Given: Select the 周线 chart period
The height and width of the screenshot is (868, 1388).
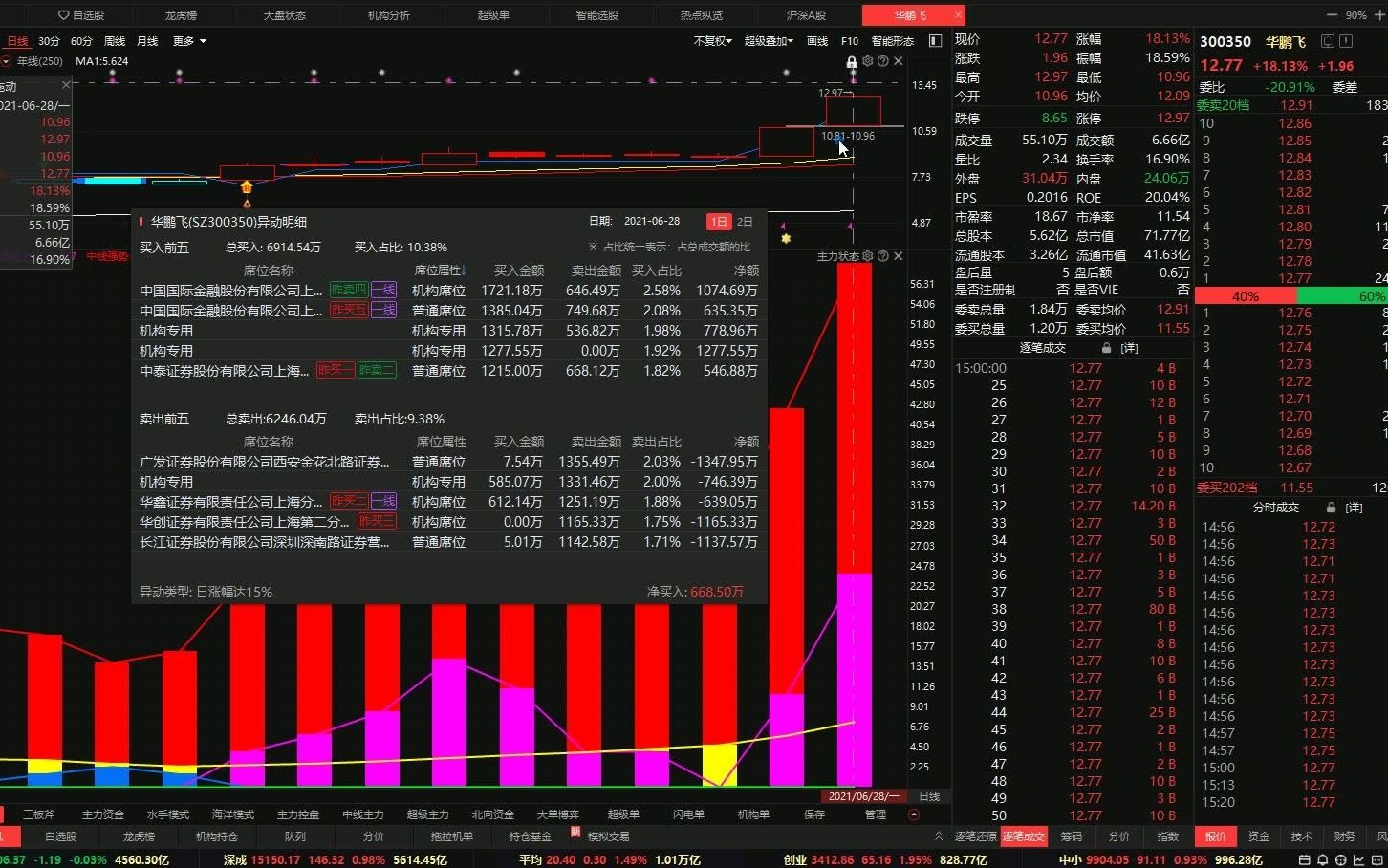Looking at the screenshot, I should click(115, 41).
